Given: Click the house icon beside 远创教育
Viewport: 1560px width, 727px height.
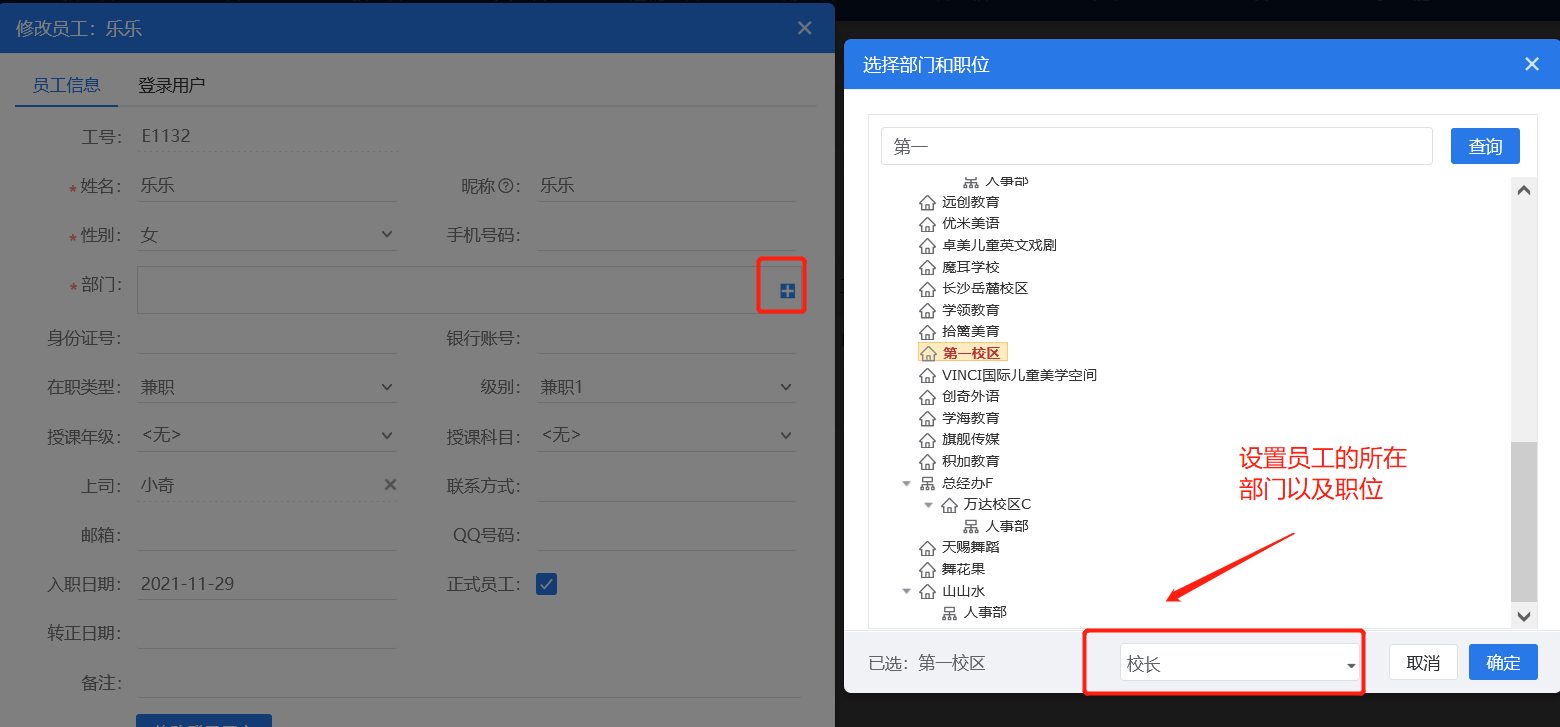Looking at the screenshot, I should (x=927, y=203).
